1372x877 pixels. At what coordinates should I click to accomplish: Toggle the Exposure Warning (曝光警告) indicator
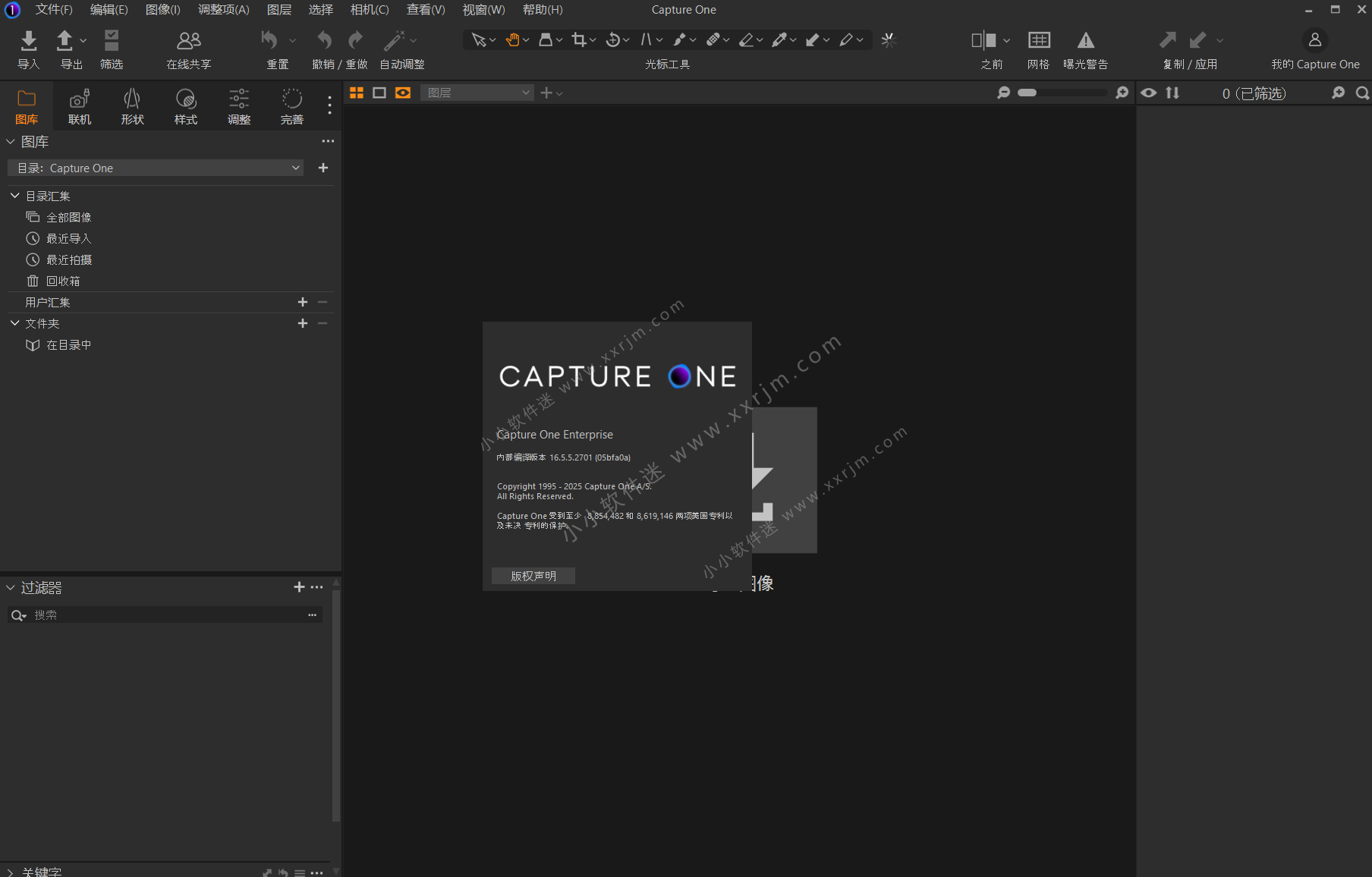pyautogui.click(x=1085, y=40)
